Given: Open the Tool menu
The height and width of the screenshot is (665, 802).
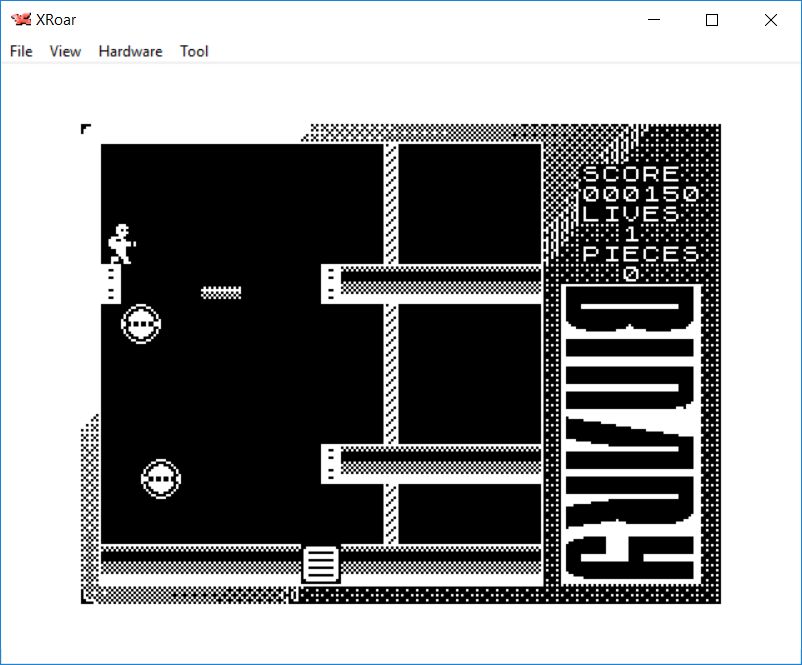Looking at the screenshot, I should pyautogui.click(x=194, y=51).
